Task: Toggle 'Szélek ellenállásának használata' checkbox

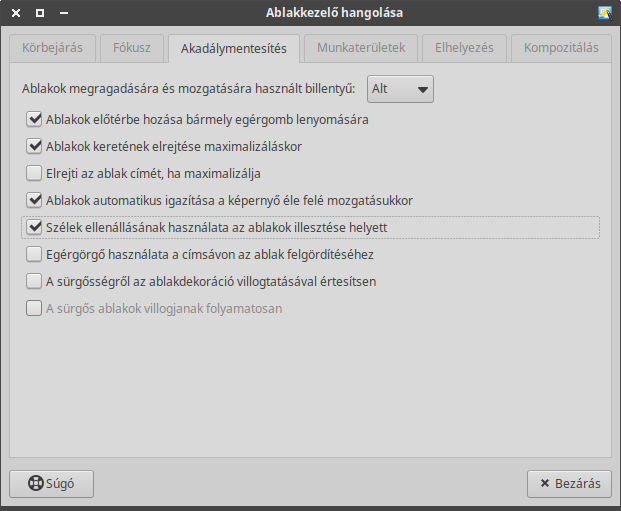Action: click(34, 228)
